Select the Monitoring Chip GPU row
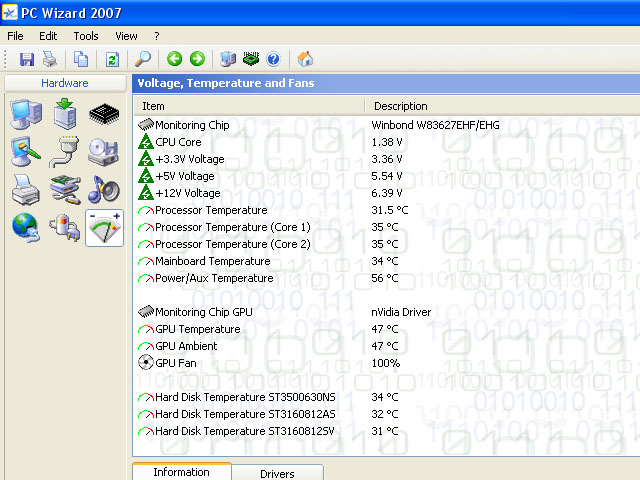The image size is (640, 480). point(387,312)
